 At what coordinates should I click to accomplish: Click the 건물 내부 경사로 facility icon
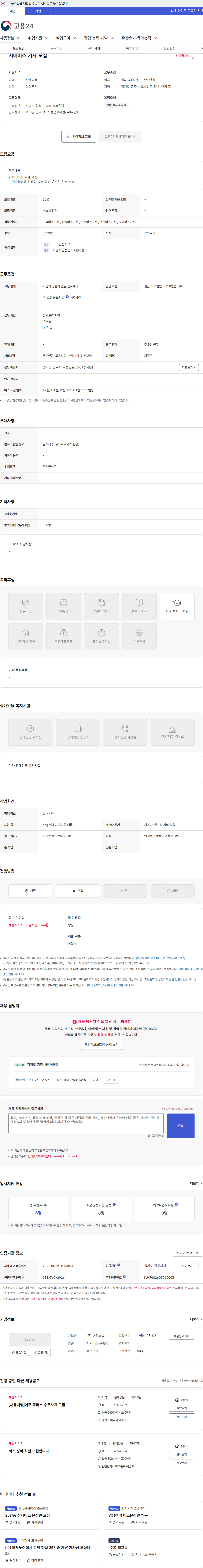[173, 732]
